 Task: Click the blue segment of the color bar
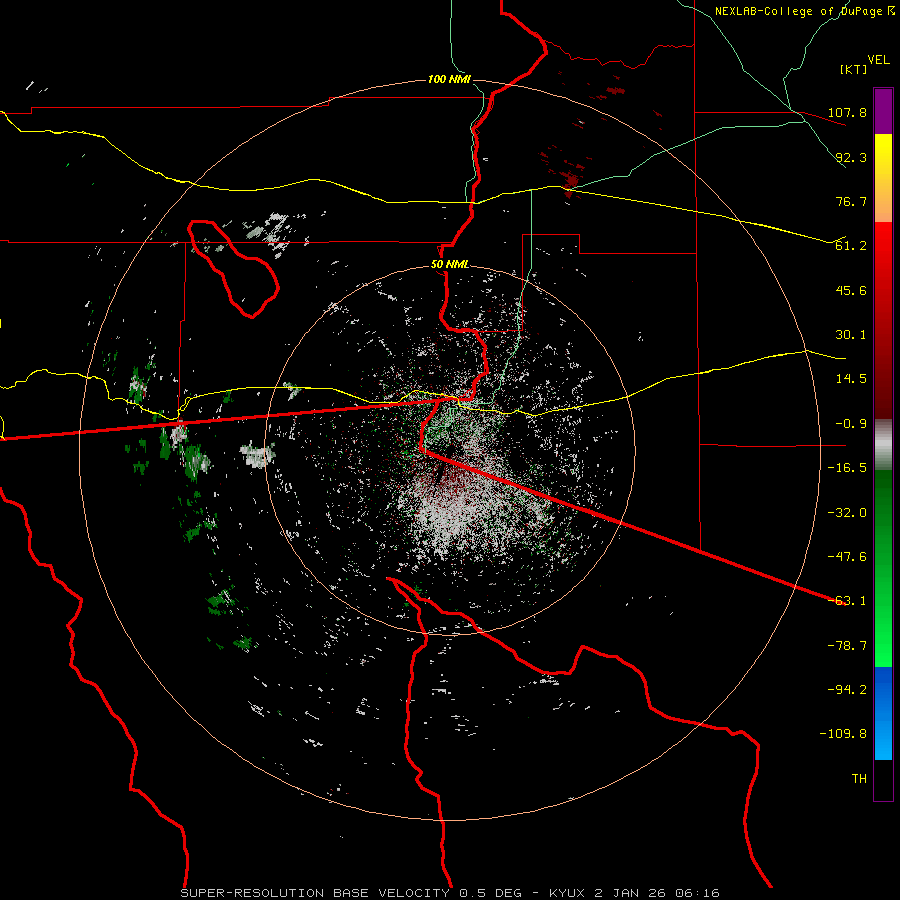883,713
